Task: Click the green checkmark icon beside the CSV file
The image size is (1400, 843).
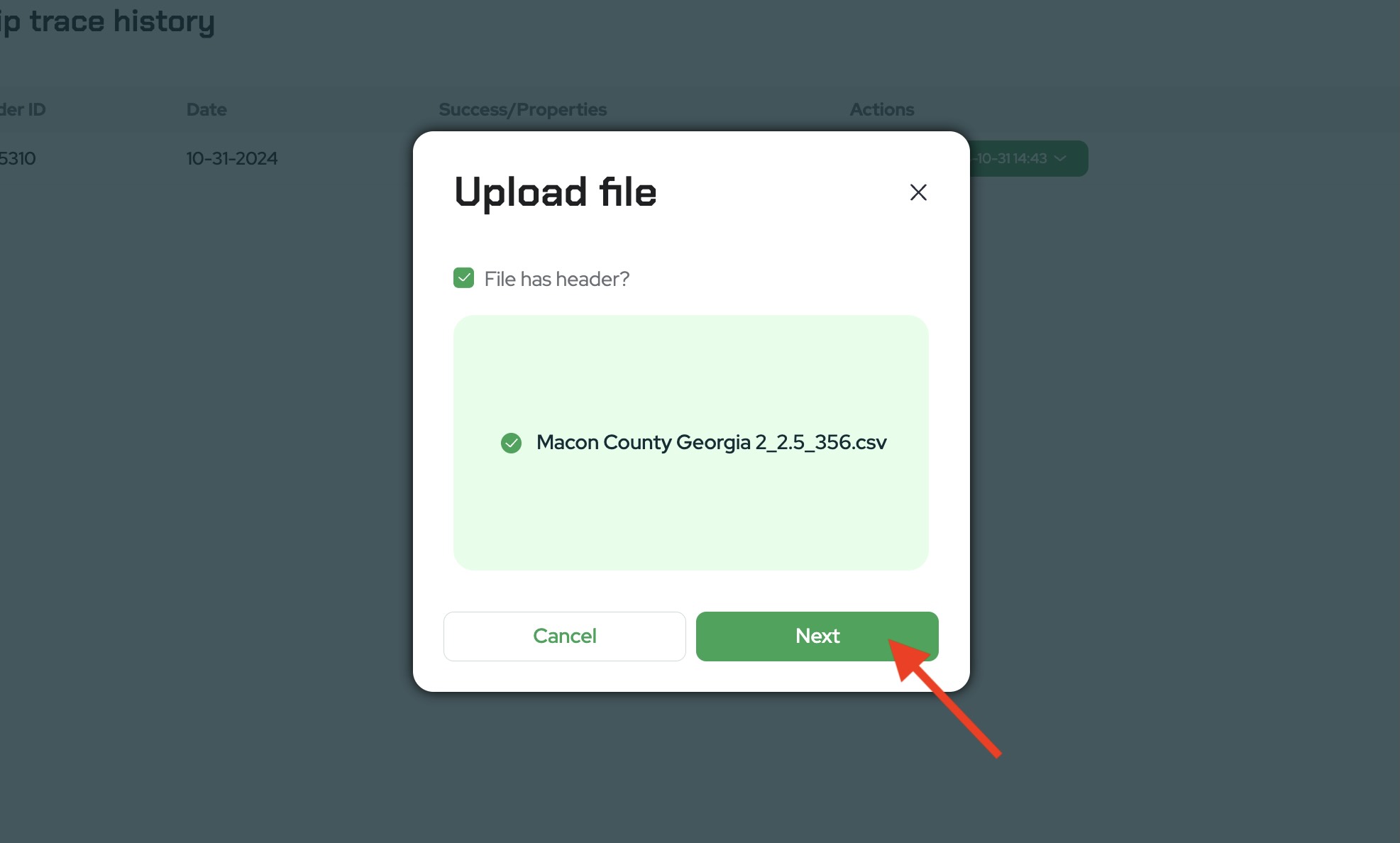Action: point(511,443)
